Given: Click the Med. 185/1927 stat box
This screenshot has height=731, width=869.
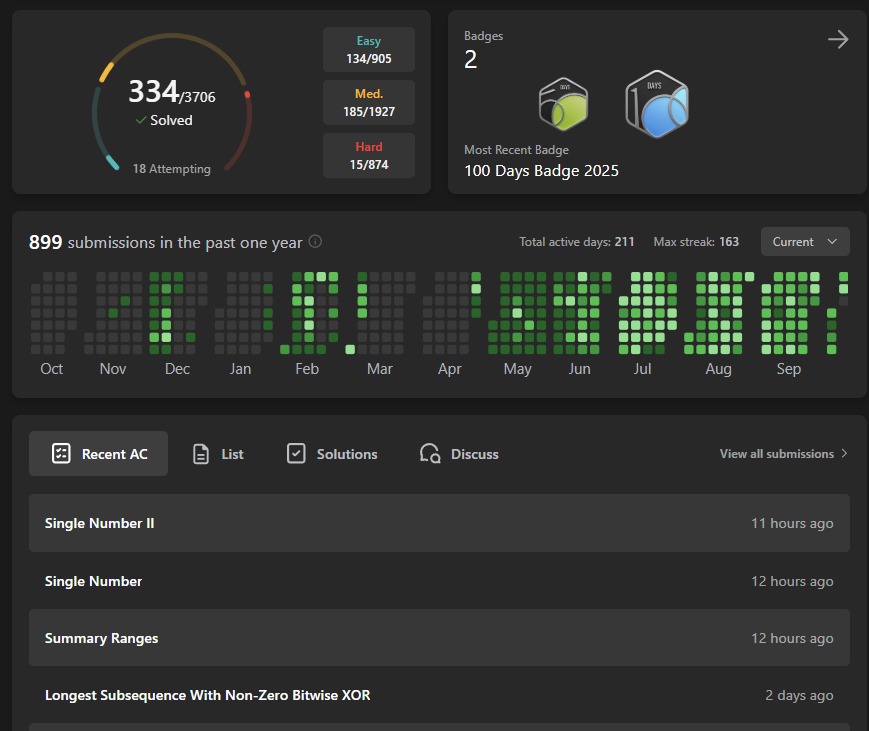Looking at the screenshot, I should click(x=369, y=102).
